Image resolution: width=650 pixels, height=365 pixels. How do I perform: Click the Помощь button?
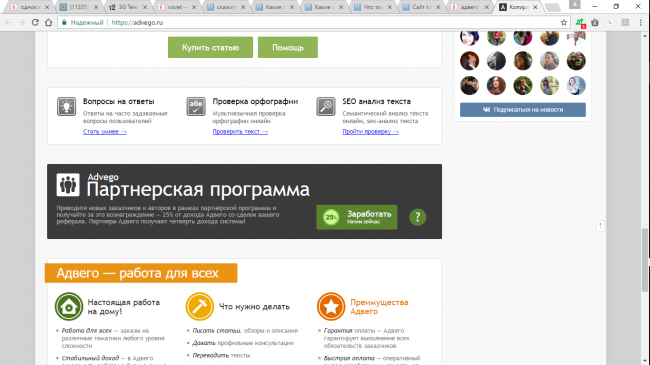click(x=288, y=47)
